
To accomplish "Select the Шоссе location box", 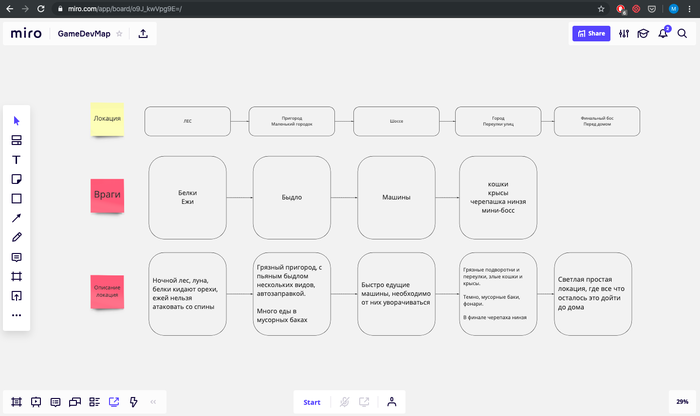I will [396, 121].
